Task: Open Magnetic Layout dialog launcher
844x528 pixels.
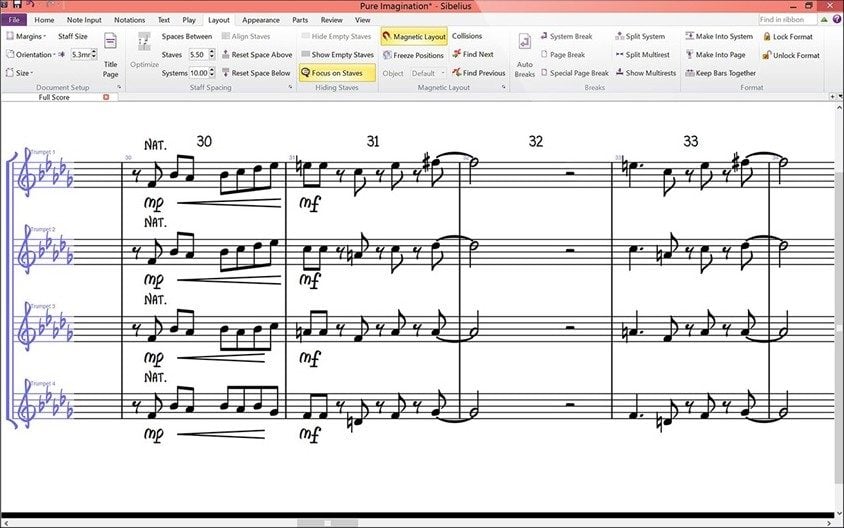Action: 504,87
